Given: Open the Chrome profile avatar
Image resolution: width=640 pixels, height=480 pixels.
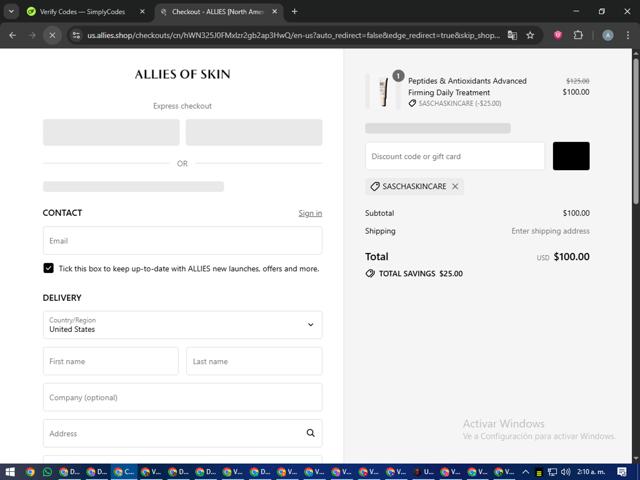Looking at the screenshot, I should click(608, 36).
